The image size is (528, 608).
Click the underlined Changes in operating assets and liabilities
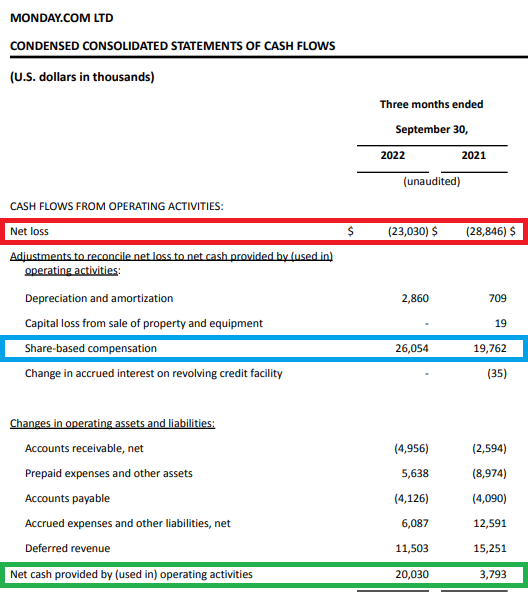[x=112, y=423]
